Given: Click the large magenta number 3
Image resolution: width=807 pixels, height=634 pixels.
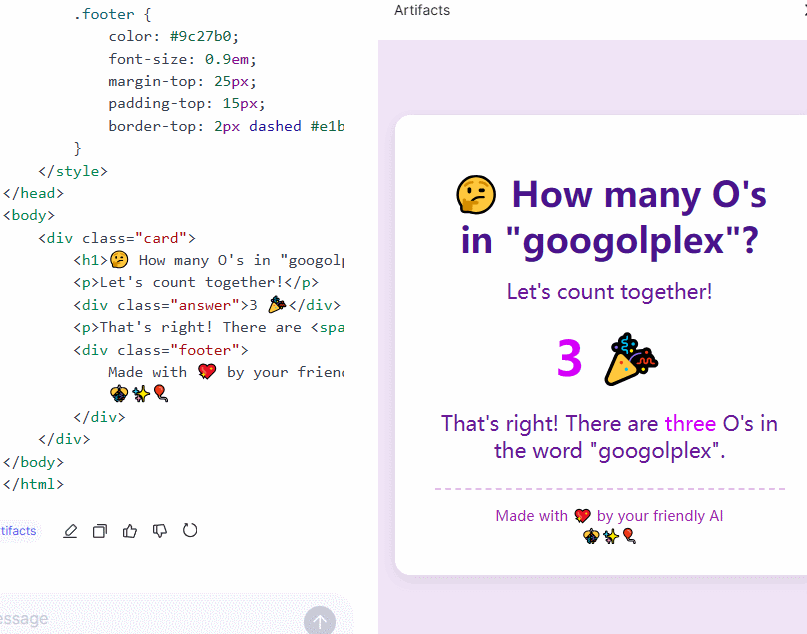Looking at the screenshot, I should [x=569, y=359].
